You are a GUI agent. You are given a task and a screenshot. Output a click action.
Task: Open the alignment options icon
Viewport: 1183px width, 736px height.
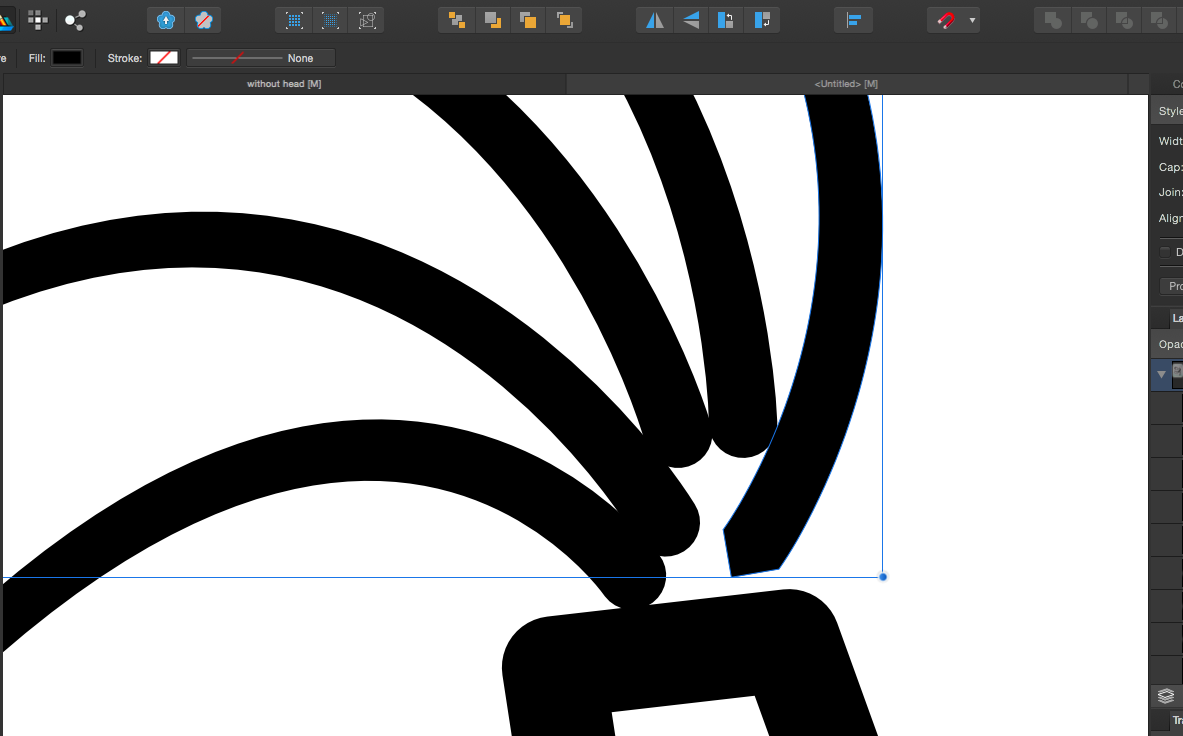click(853, 19)
